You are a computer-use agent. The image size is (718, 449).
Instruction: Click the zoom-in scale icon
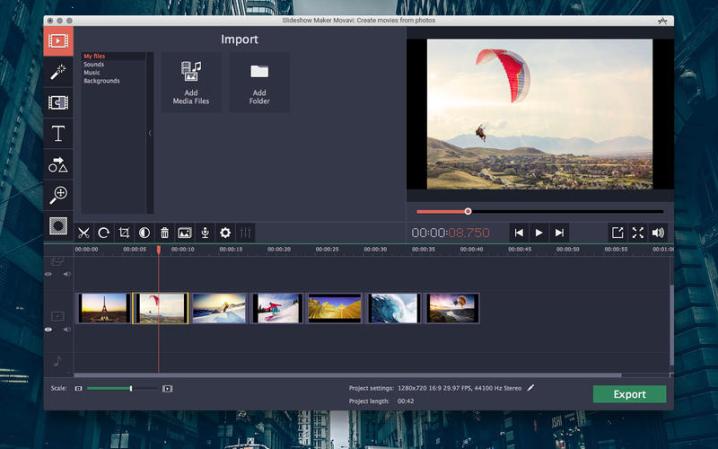tap(167, 389)
